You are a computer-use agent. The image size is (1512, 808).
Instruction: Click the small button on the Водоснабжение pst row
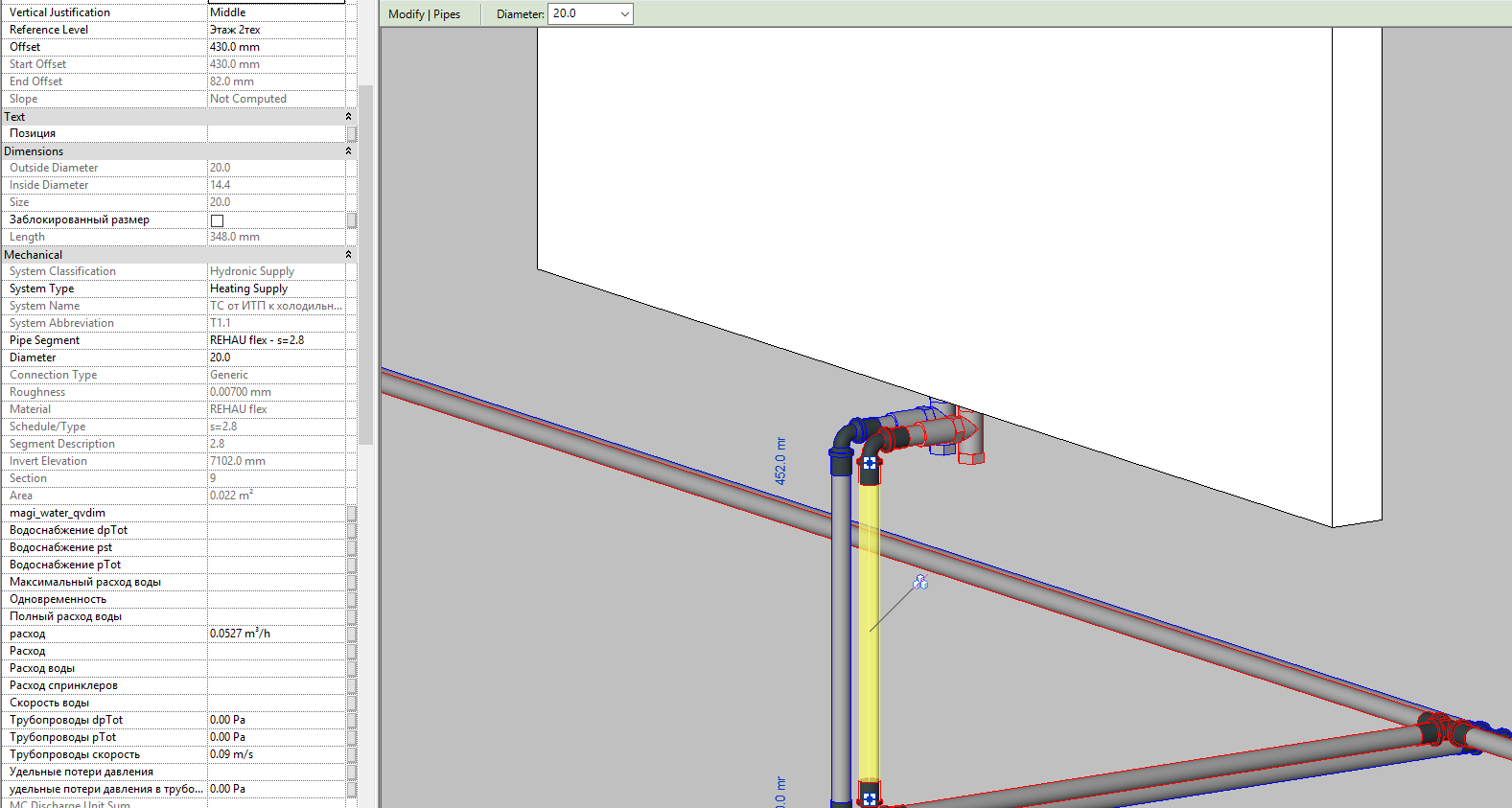coord(352,547)
